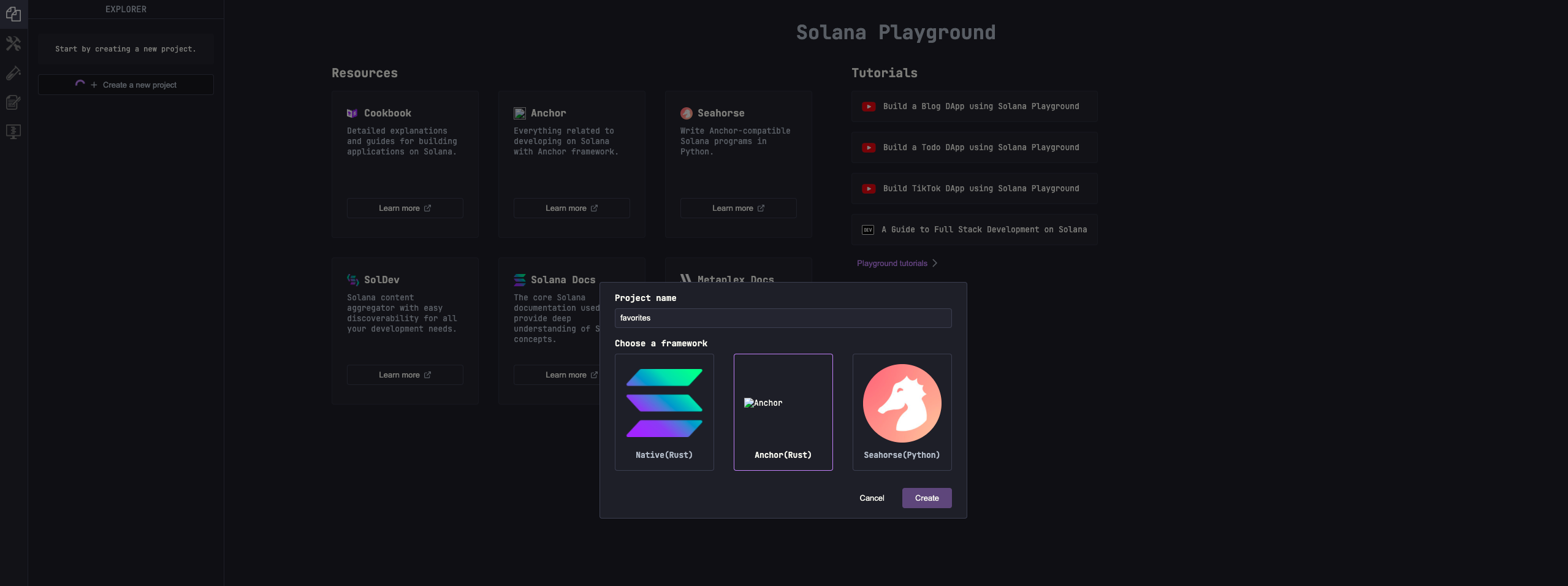Open Build & Deploy wrench-and-hammer icon

(13, 44)
